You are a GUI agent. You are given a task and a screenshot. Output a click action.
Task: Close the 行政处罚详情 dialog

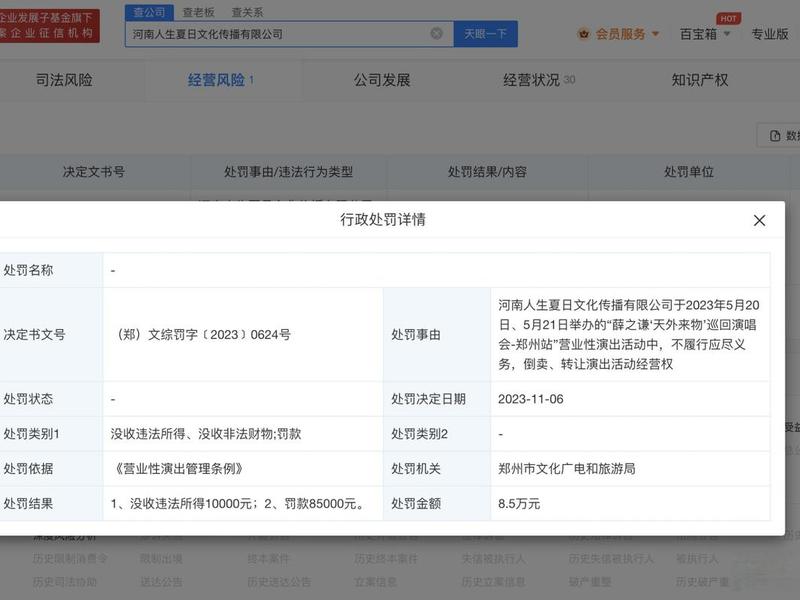[x=759, y=220]
